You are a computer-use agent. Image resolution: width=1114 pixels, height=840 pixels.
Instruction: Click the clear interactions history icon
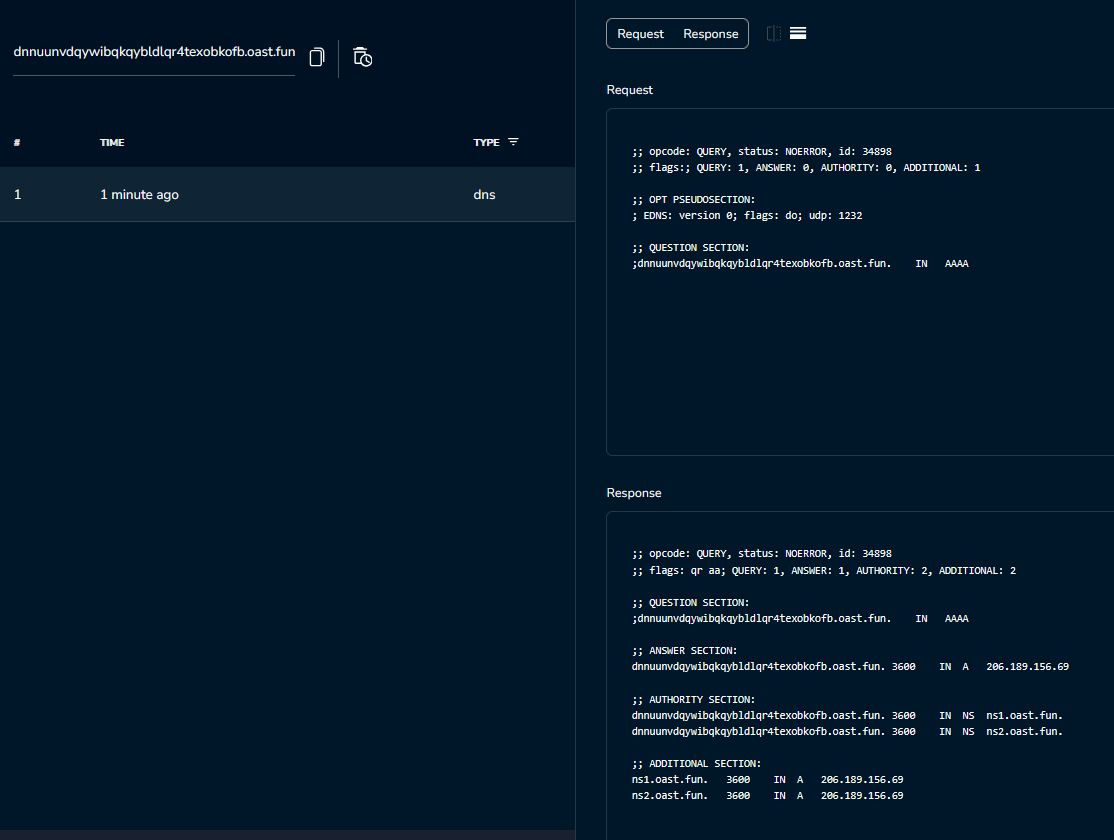click(362, 57)
